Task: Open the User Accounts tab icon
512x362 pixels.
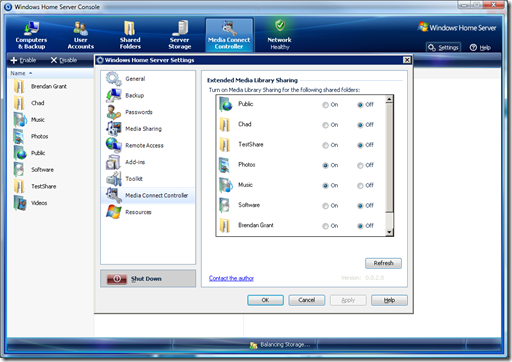Action: [x=81, y=28]
